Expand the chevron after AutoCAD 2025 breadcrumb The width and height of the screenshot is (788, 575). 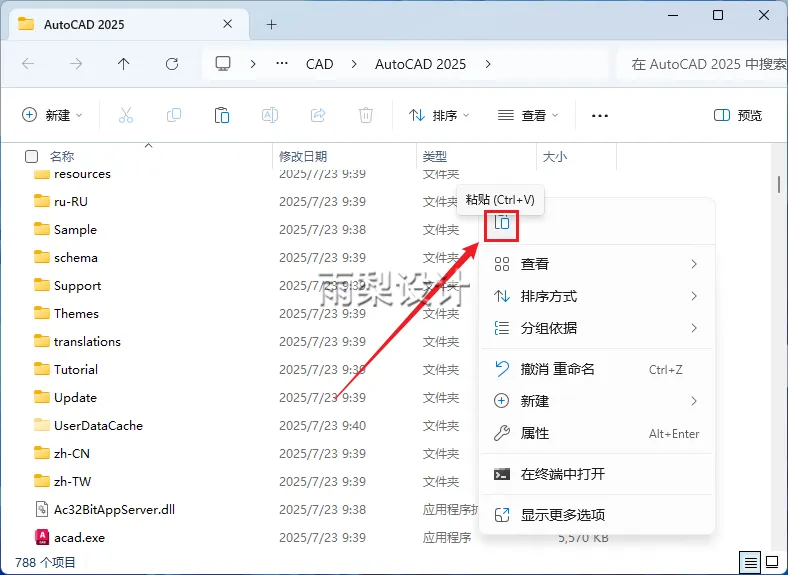coord(488,64)
